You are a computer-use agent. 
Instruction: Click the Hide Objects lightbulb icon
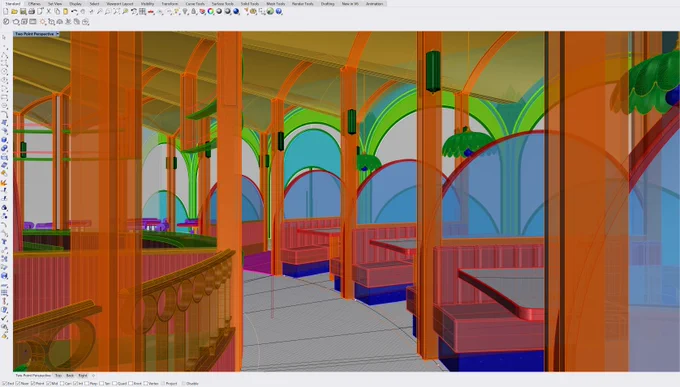point(185,11)
